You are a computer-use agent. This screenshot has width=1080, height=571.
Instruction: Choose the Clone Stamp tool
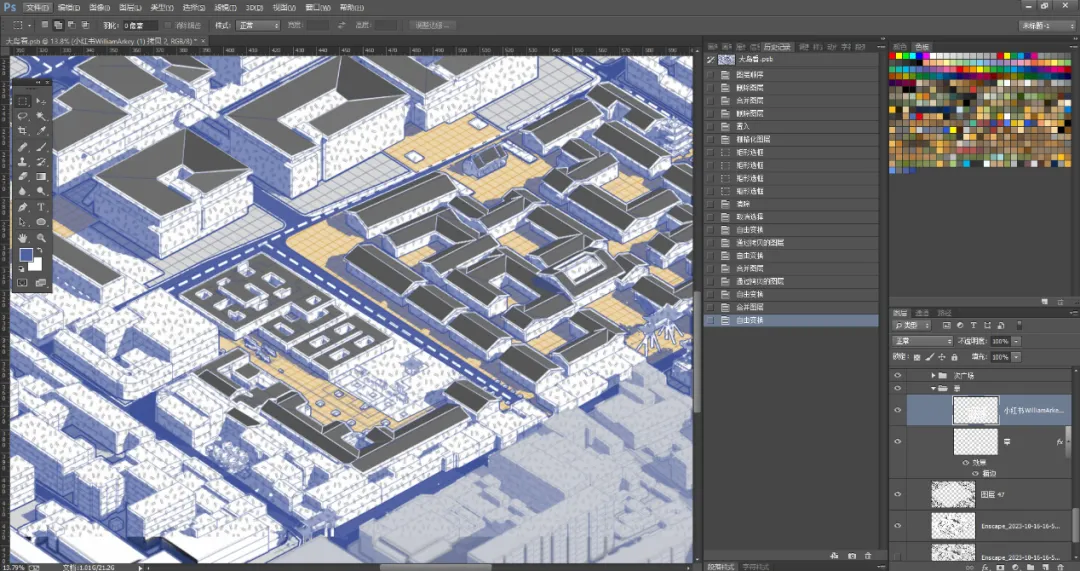click(23, 162)
